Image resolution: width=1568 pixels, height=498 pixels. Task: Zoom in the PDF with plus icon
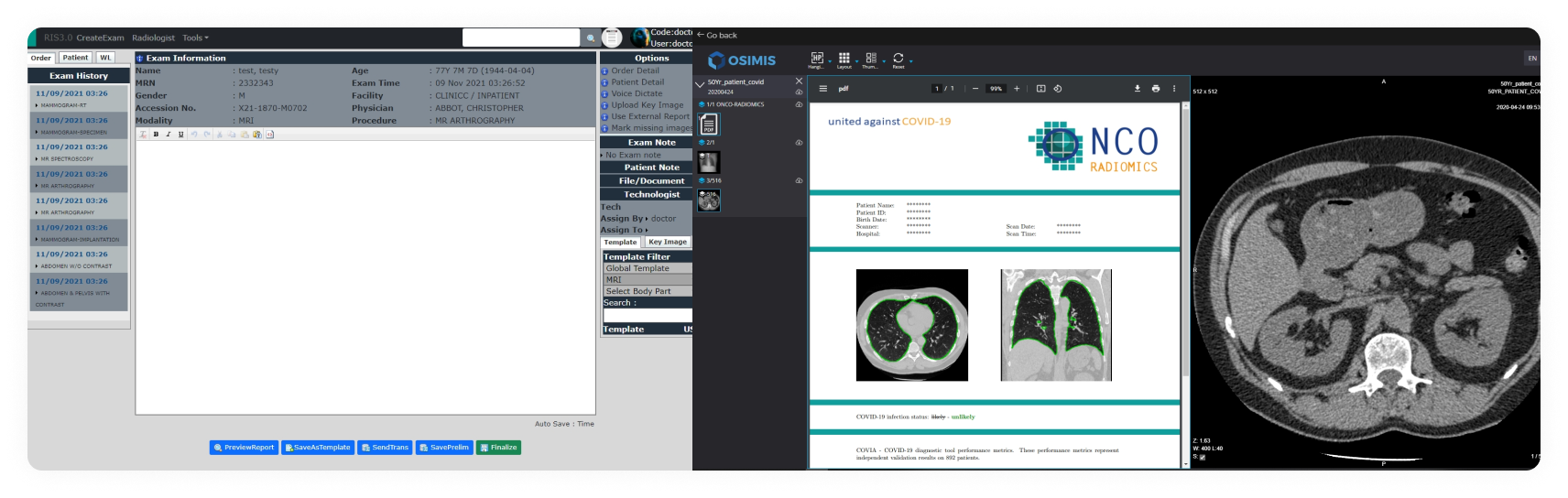coord(1016,89)
